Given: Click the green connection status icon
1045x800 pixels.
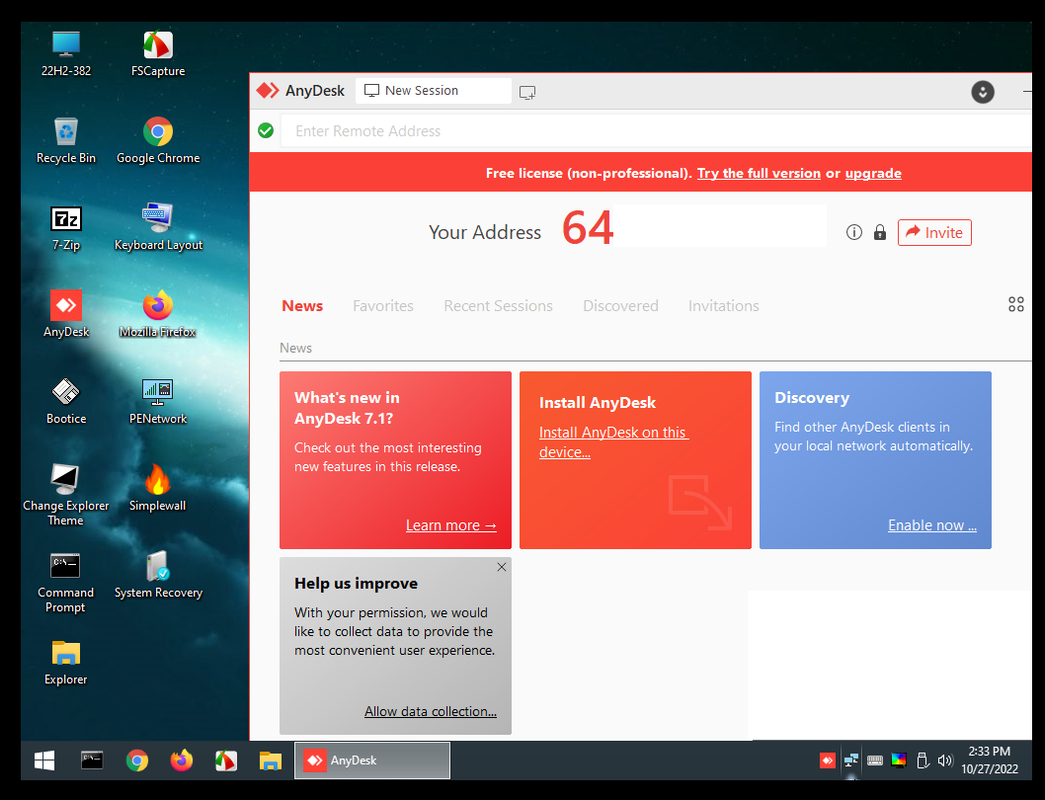Looking at the screenshot, I should (x=265, y=131).
